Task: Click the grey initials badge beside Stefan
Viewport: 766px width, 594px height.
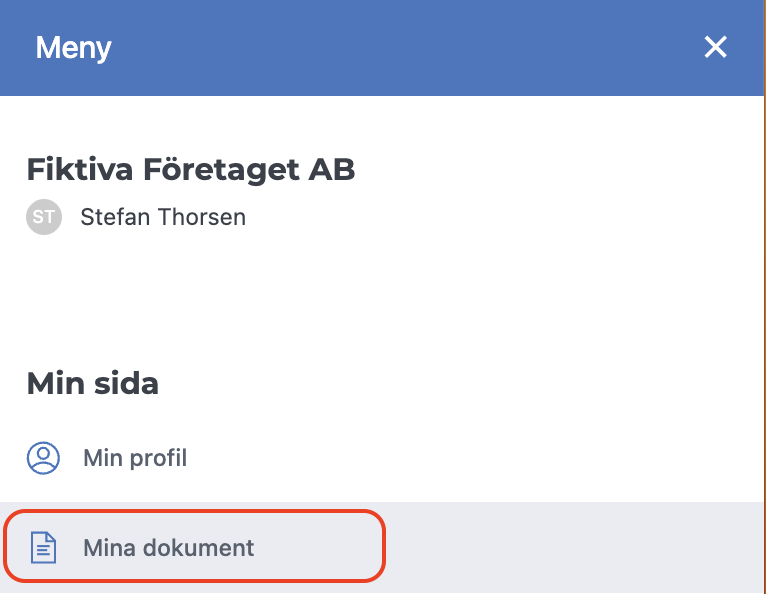Action: click(x=43, y=217)
